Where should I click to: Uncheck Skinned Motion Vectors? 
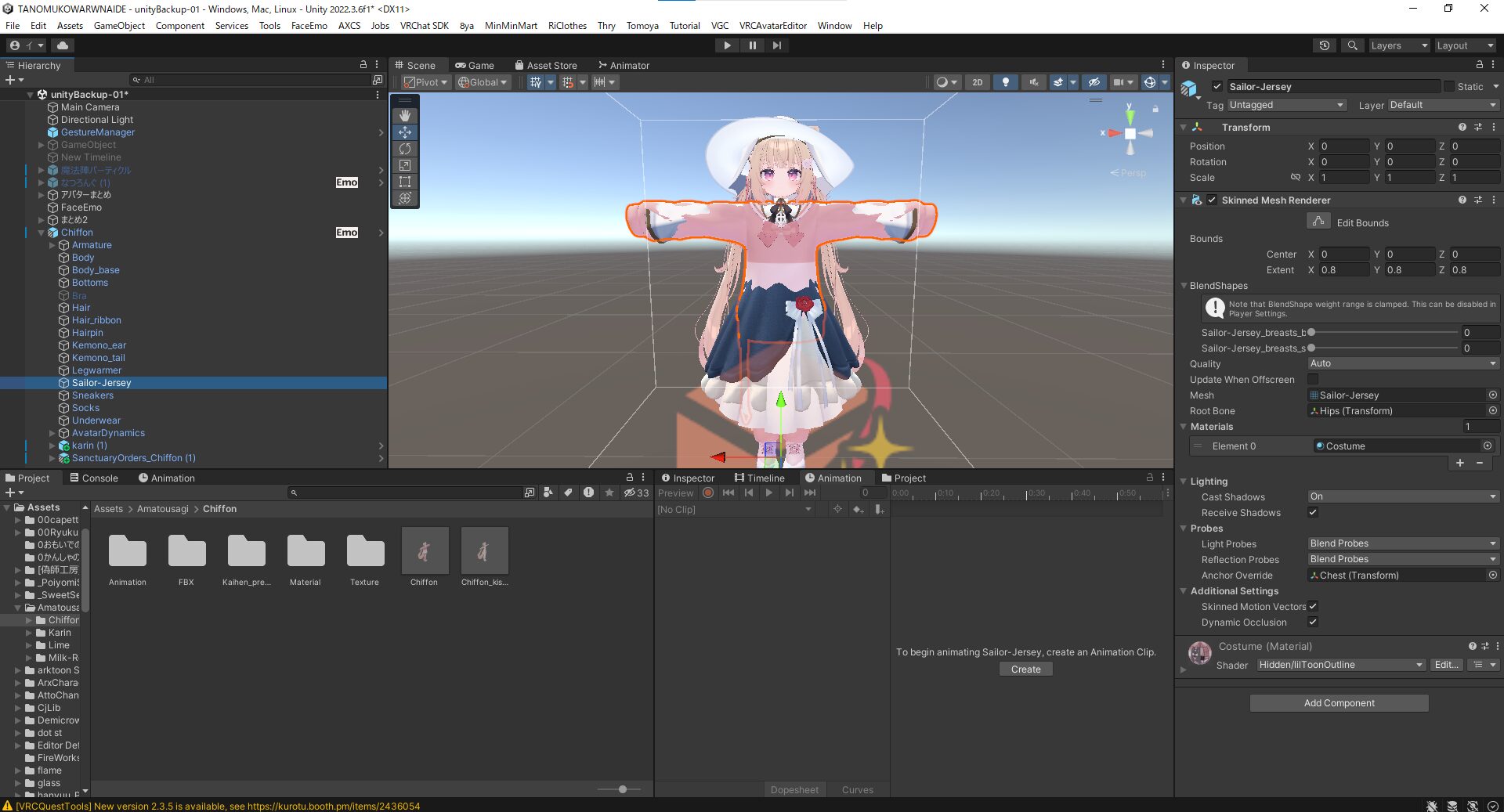click(1313, 606)
